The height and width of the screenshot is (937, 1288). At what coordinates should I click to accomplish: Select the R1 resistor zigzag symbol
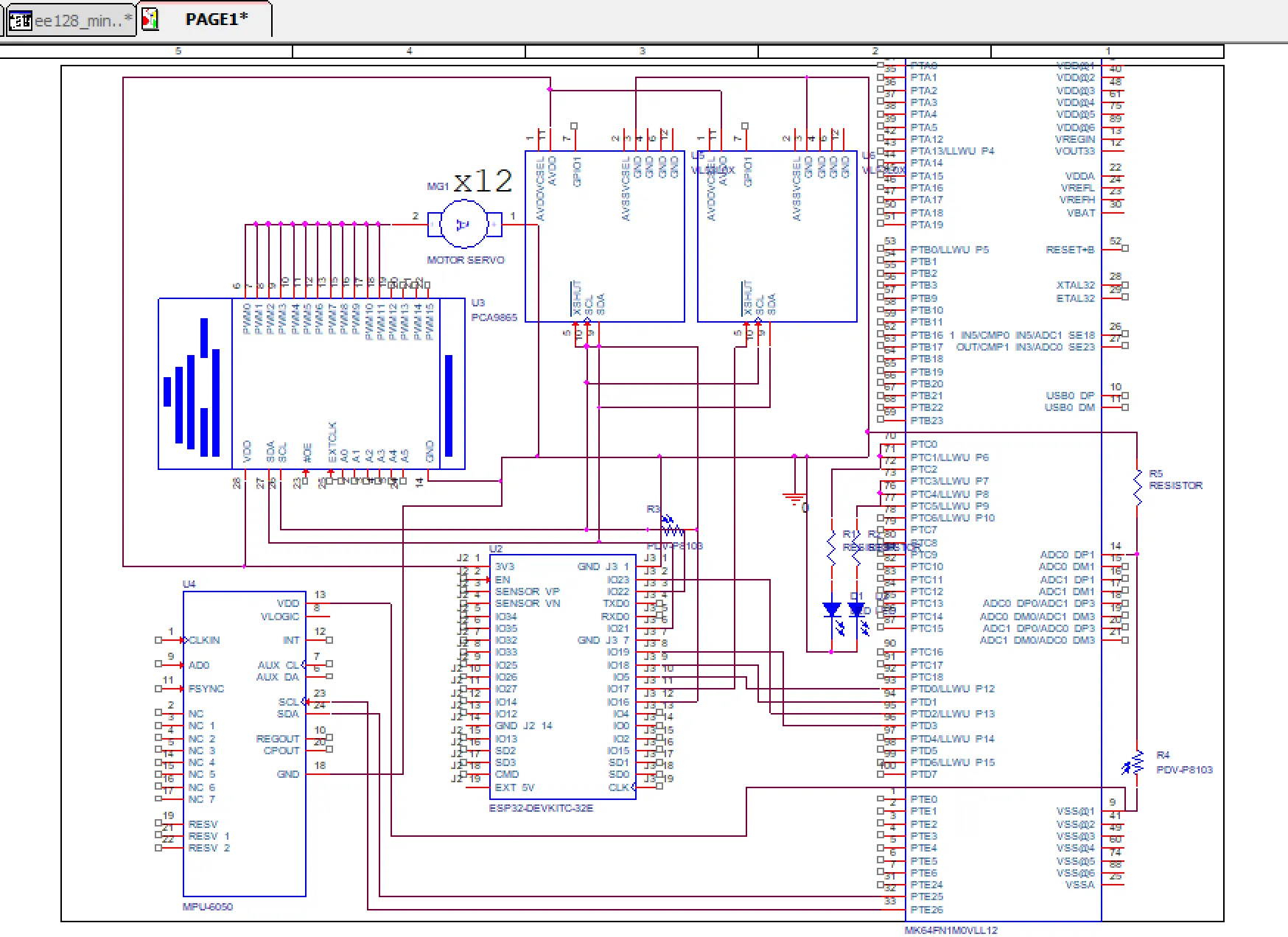[832, 548]
